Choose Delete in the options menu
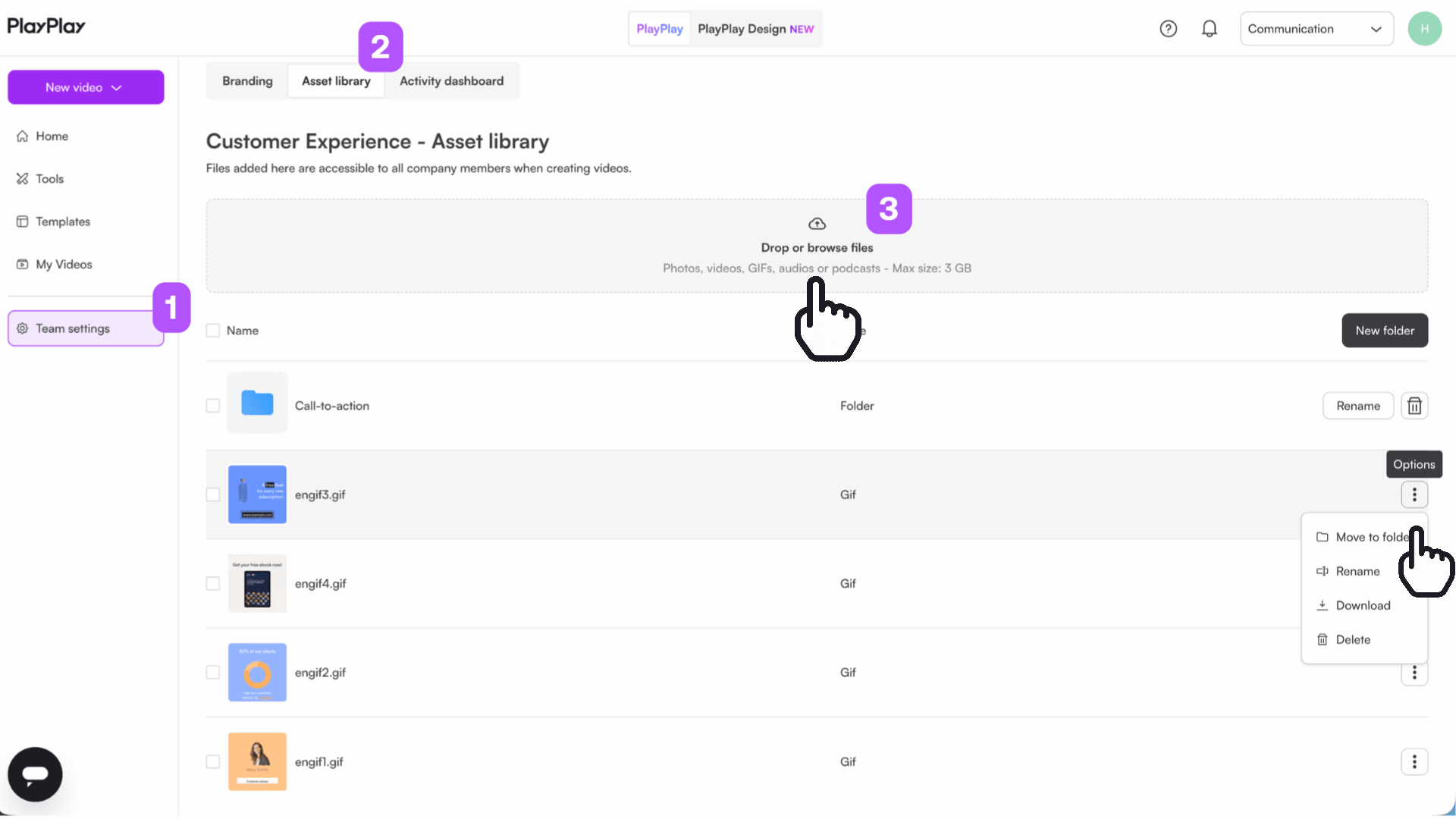Image resolution: width=1456 pixels, height=819 pixels. tap(1364, 639)
